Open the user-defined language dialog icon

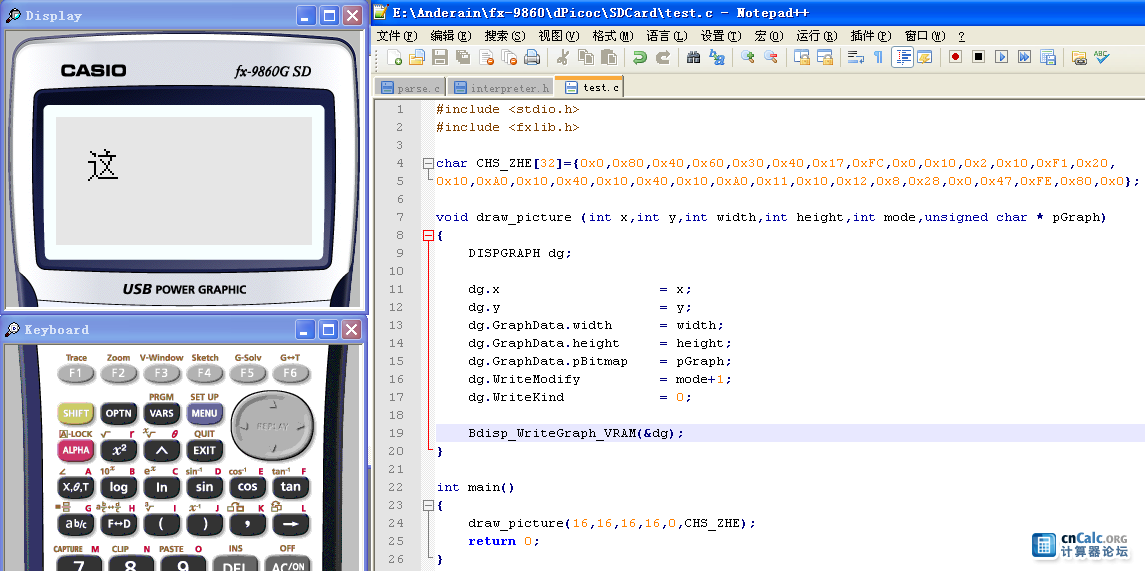(924, 57)
